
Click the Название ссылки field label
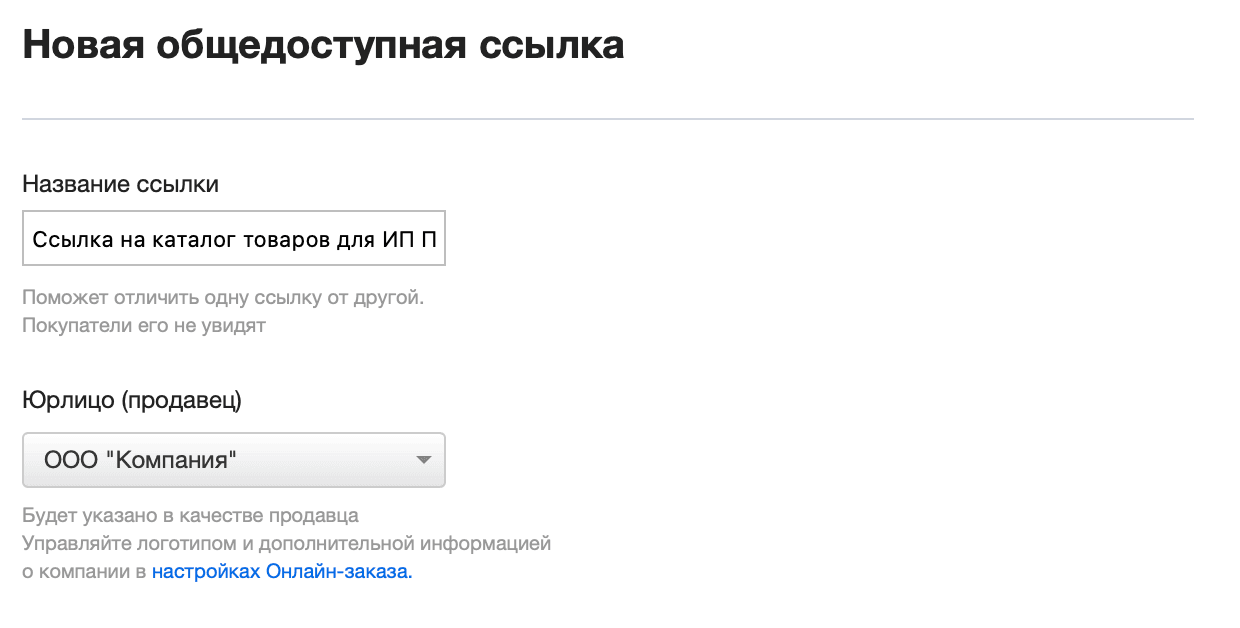point(121,184)
